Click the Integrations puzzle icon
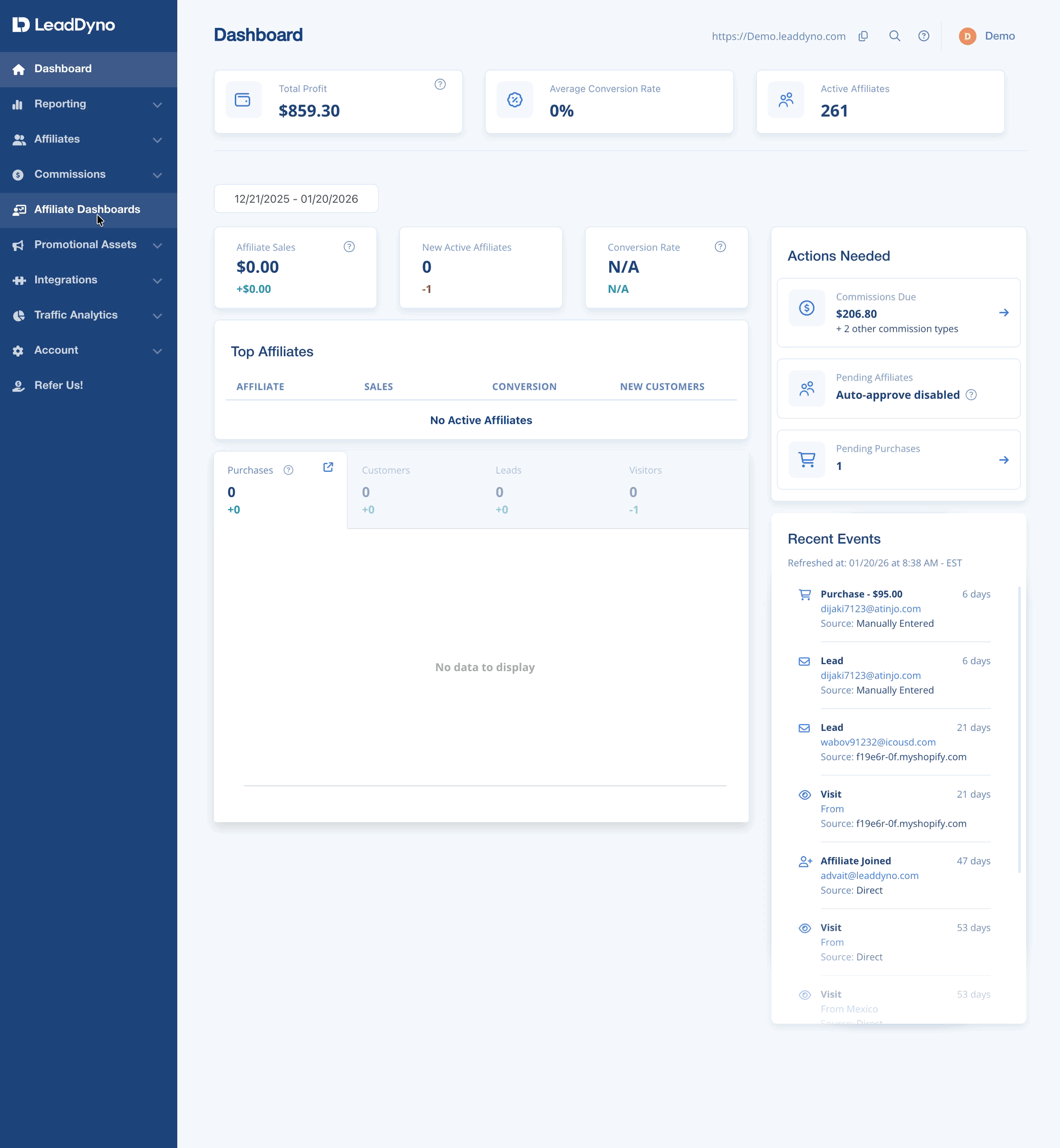 click(19, 281)
